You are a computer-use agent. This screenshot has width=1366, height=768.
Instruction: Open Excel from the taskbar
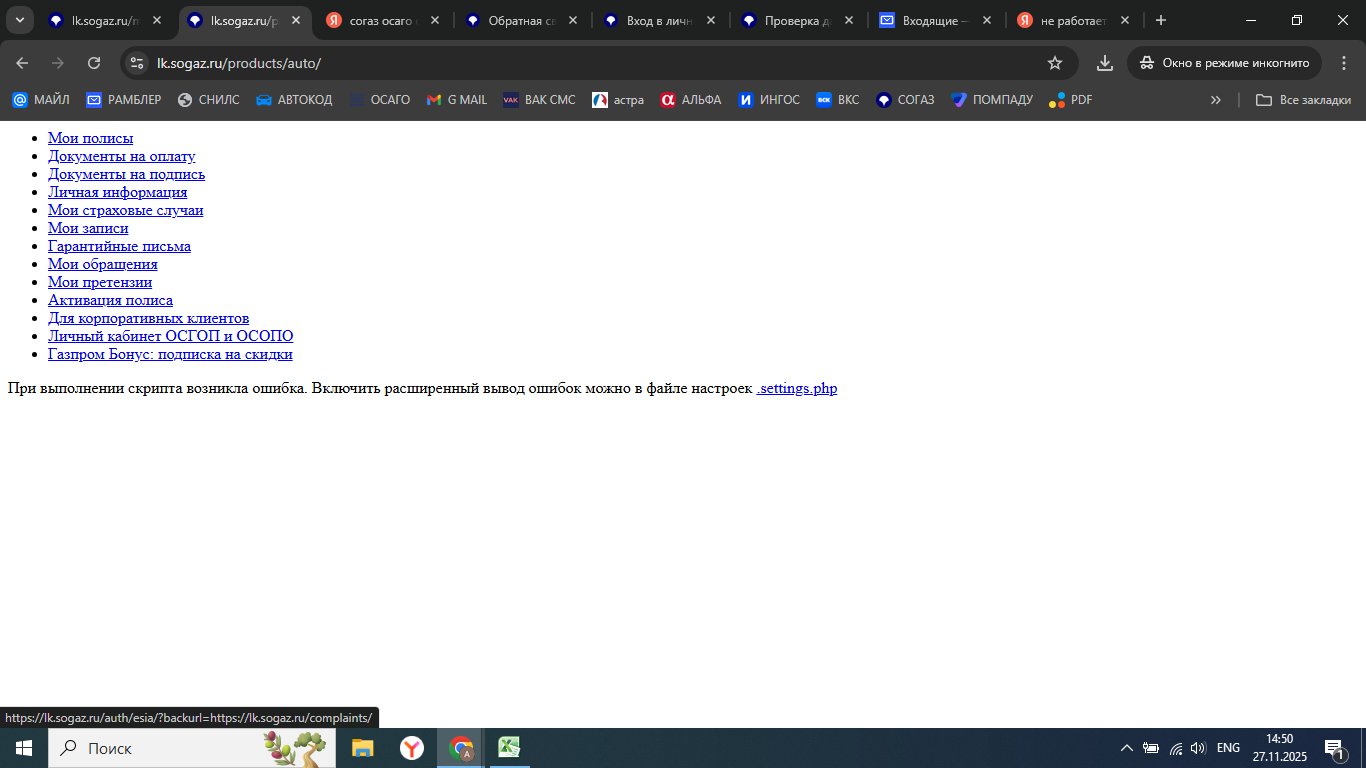pyautogui.click(x=510, y=748)
